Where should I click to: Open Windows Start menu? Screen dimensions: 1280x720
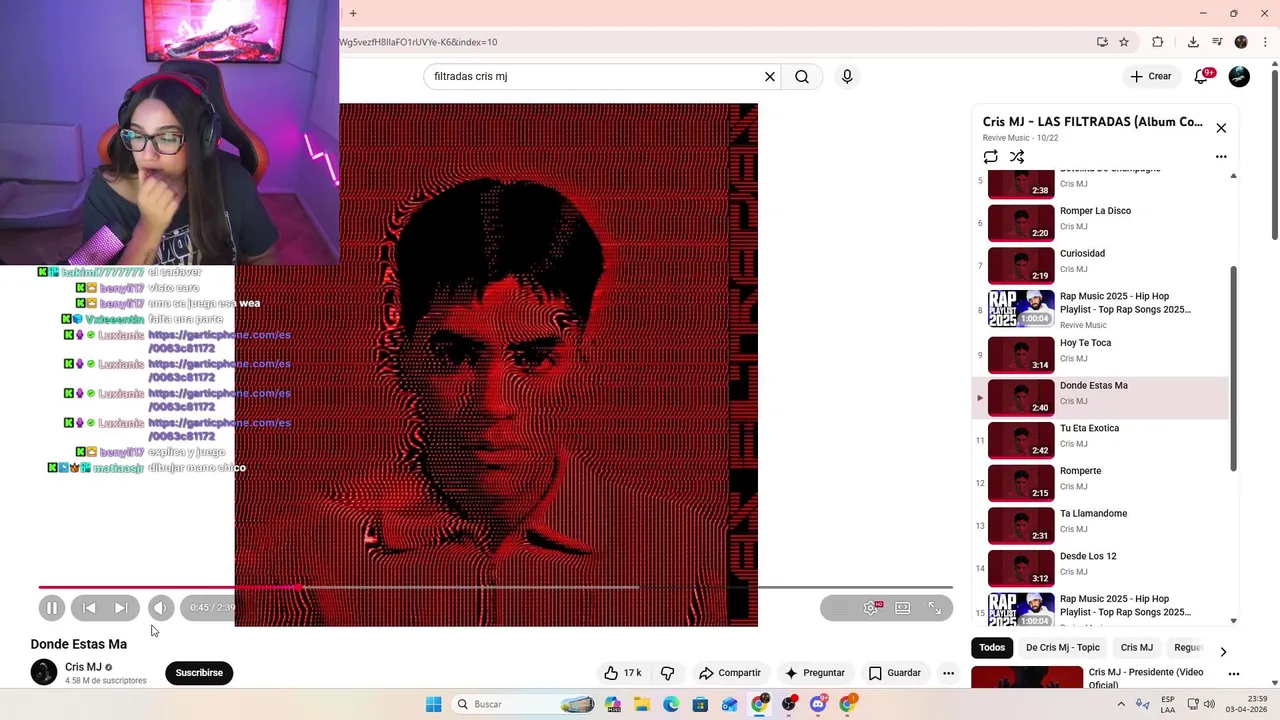(433, 704)
